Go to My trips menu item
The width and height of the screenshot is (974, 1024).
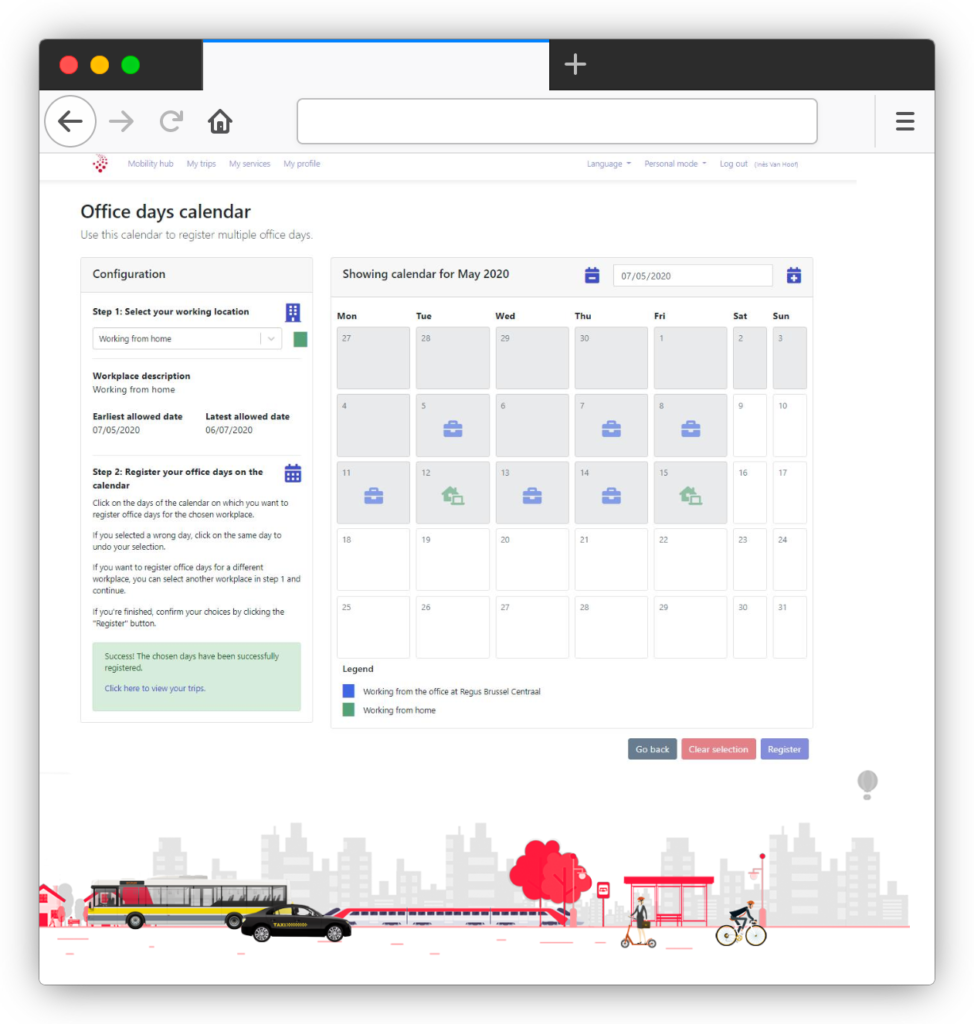click(200, 164)
